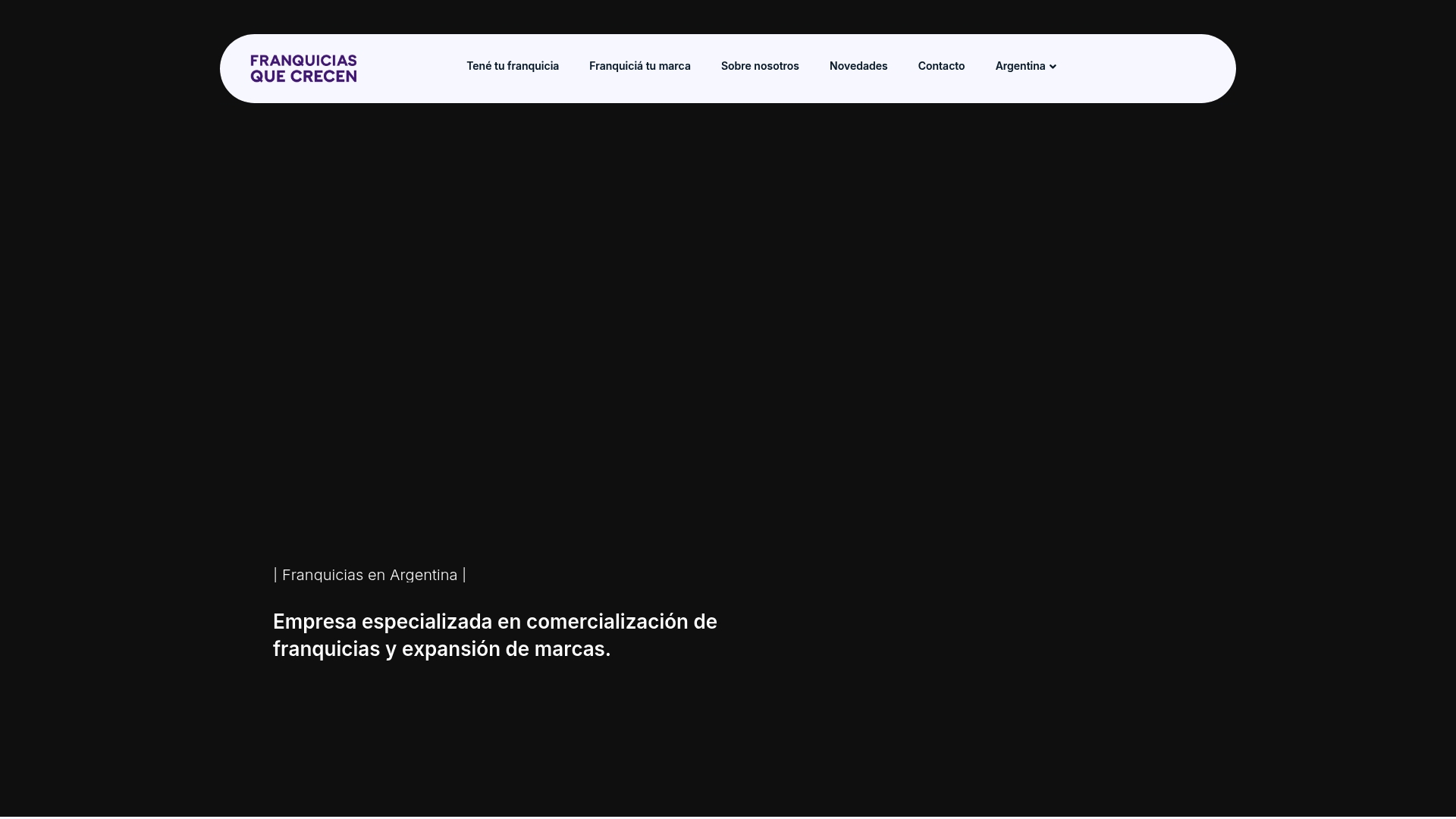The height and width of the screenshot is (819, 1456).
Task: Click the Argentina navigation label
Action: pyautogui.click(x=1020, y=66)
